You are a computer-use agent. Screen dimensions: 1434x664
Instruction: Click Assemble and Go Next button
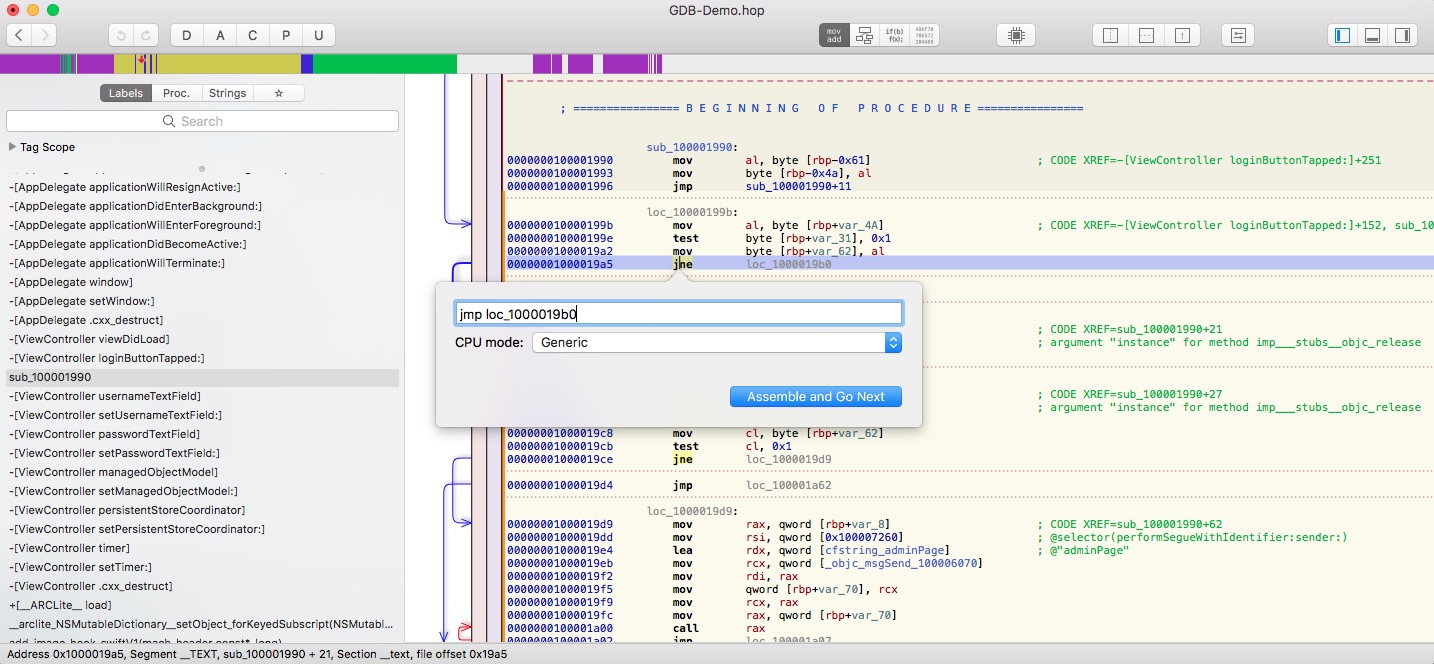[x=815, y=396]
